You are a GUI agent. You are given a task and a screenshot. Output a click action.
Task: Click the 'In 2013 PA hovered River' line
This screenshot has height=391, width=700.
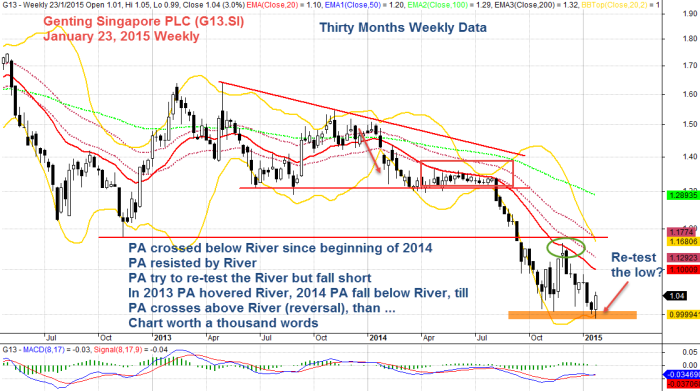tap(298, 293)
